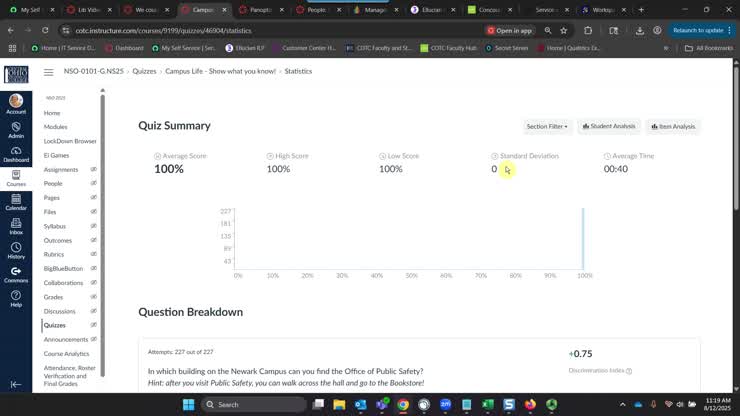Open the History clock icon
740x416 pixels.
pos(16,251)
